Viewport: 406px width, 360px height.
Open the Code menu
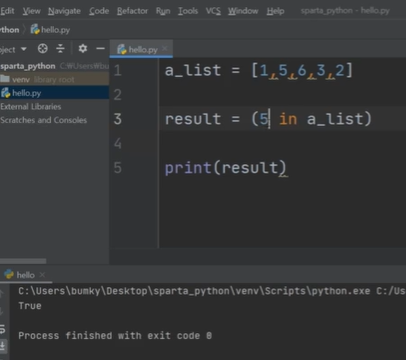coord(99,11)
